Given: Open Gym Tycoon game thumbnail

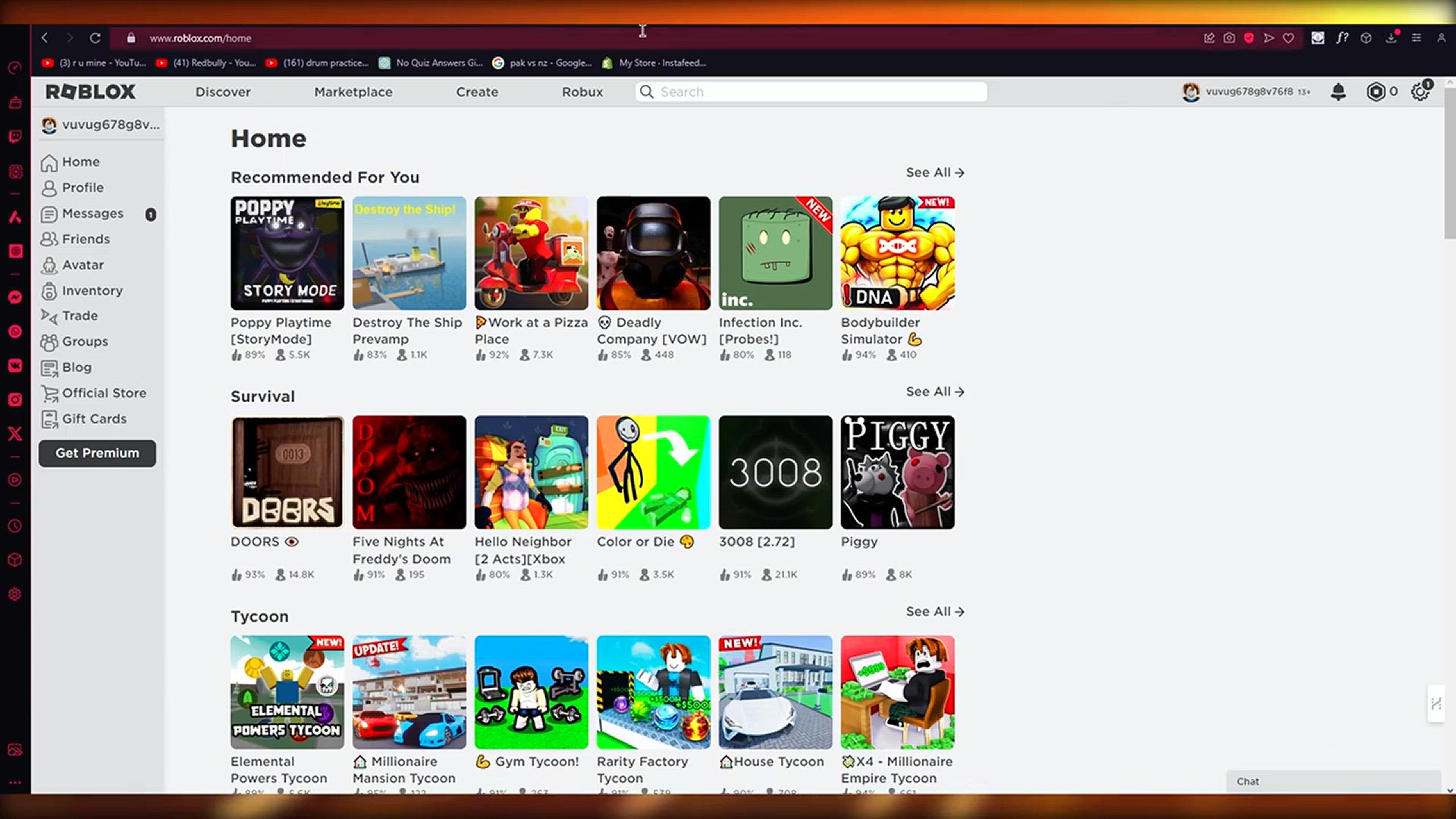Looking at the screenshot, I should pyautogui.click(x=532, y=692).
